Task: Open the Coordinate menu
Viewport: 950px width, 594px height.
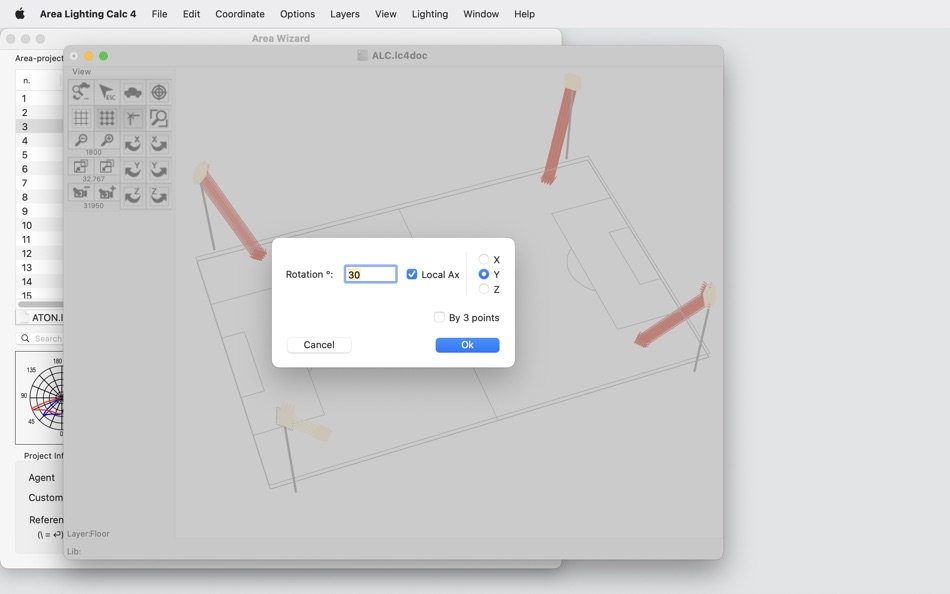Action: click(x=240, y=13)
